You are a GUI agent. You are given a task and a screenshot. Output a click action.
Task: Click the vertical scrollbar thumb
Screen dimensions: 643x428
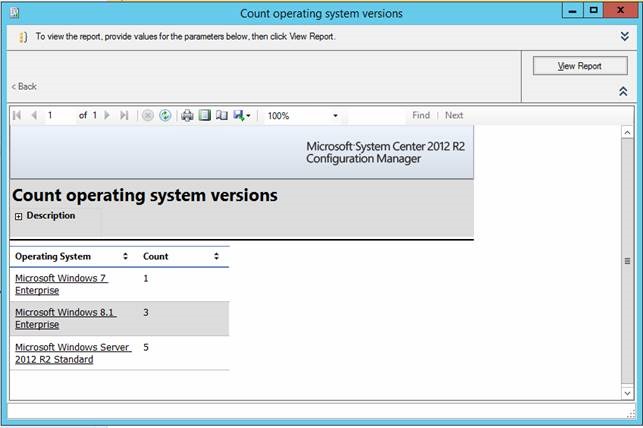627,261
